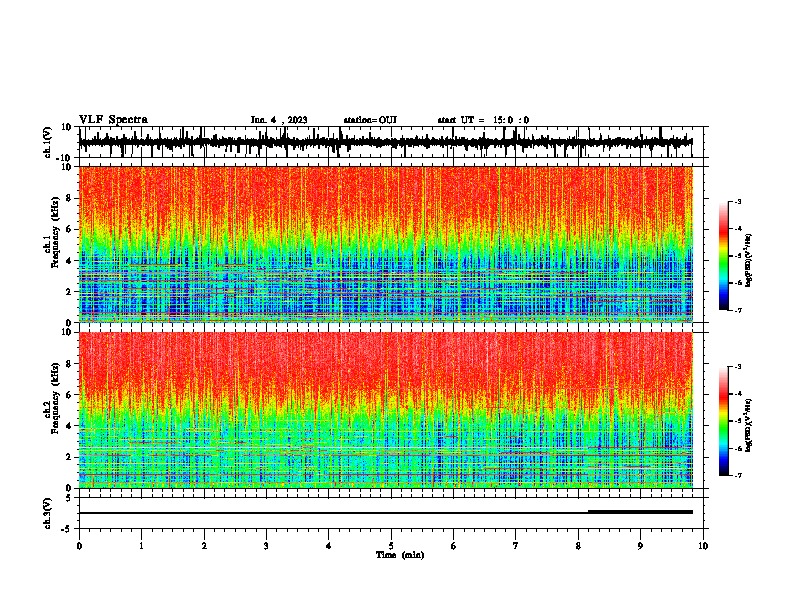The image size is (792, 612).
Task: Click the time axis tick label "3"
Action: [266, 546]
